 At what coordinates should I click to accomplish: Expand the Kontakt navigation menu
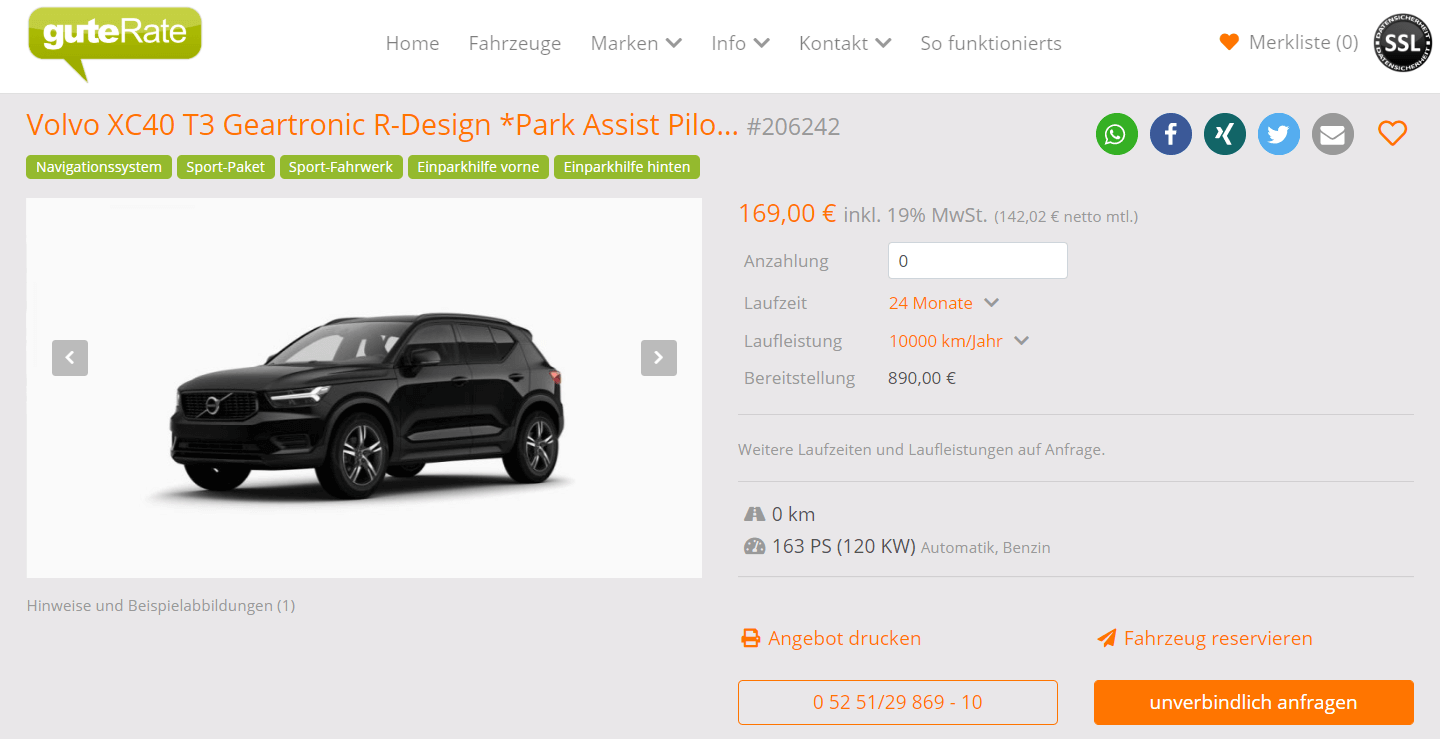pos(845,43)
